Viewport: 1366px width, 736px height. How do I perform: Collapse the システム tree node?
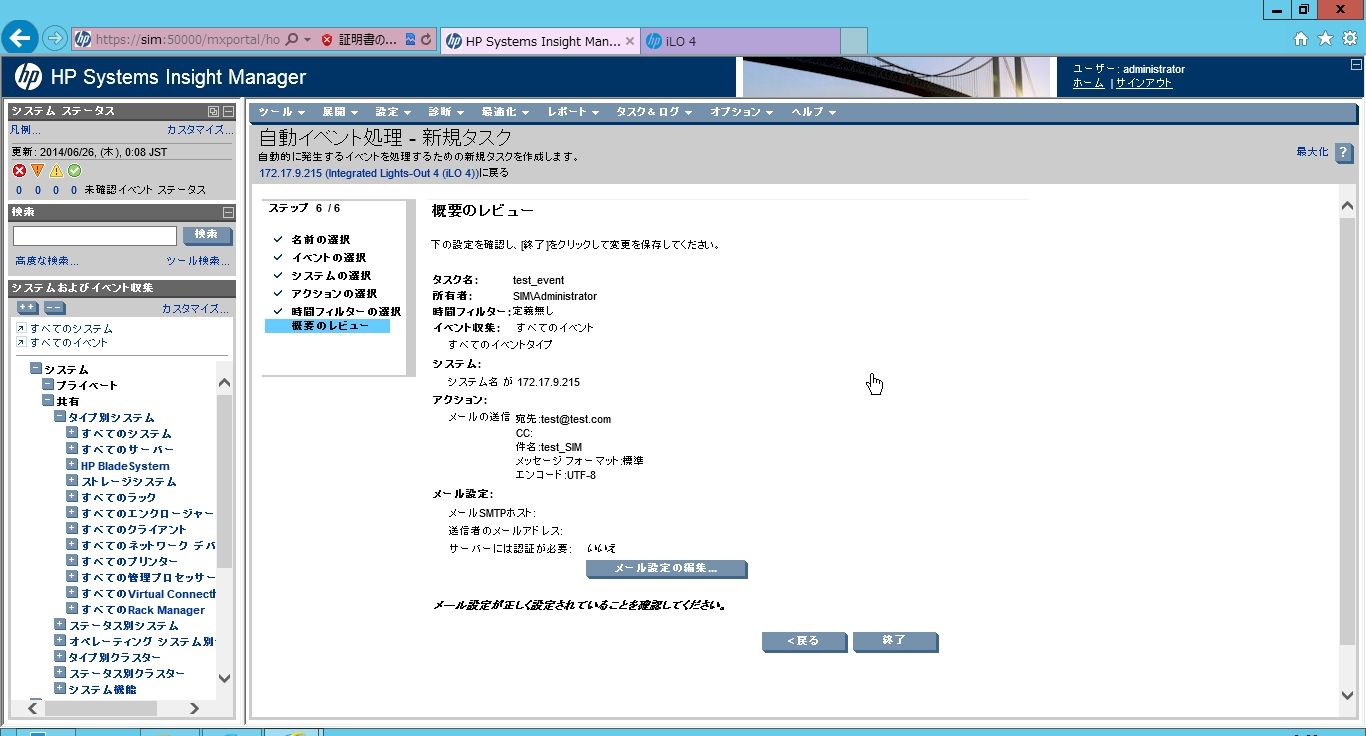(x=36, y=369)
